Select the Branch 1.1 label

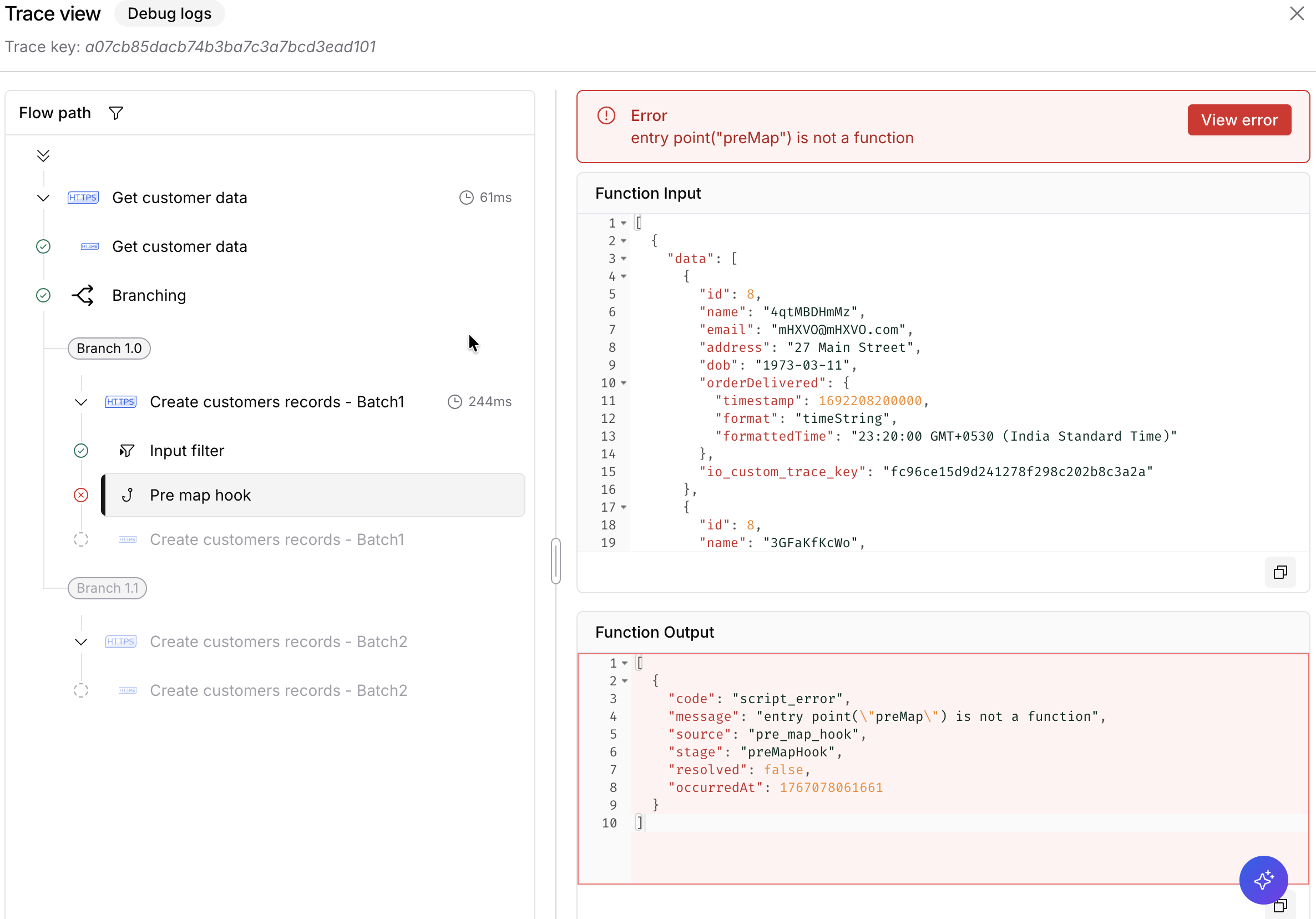pyautogui.click(x=107, y=588)
